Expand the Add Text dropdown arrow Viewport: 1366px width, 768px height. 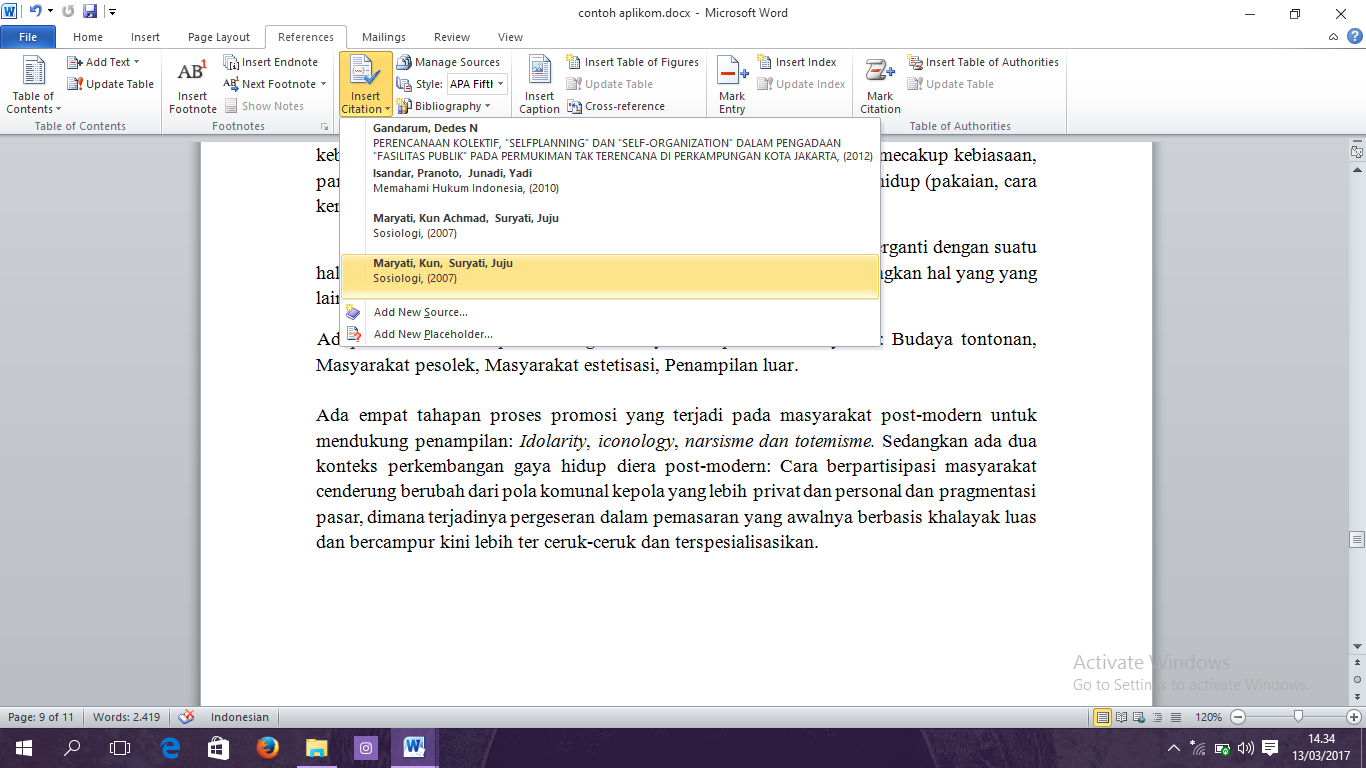pos(137,62)
